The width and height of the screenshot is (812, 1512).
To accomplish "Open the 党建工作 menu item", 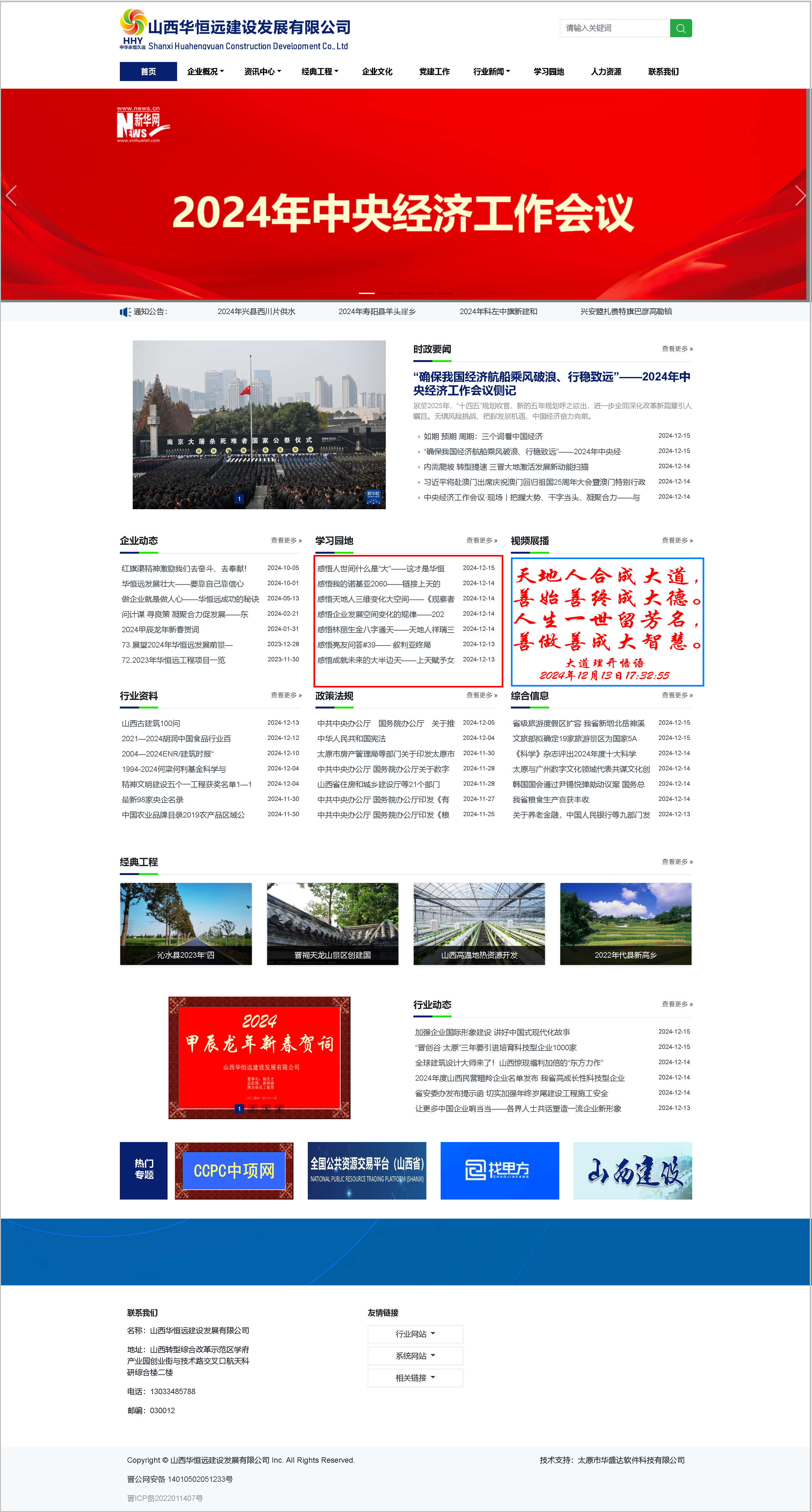I will coord(434,72).
